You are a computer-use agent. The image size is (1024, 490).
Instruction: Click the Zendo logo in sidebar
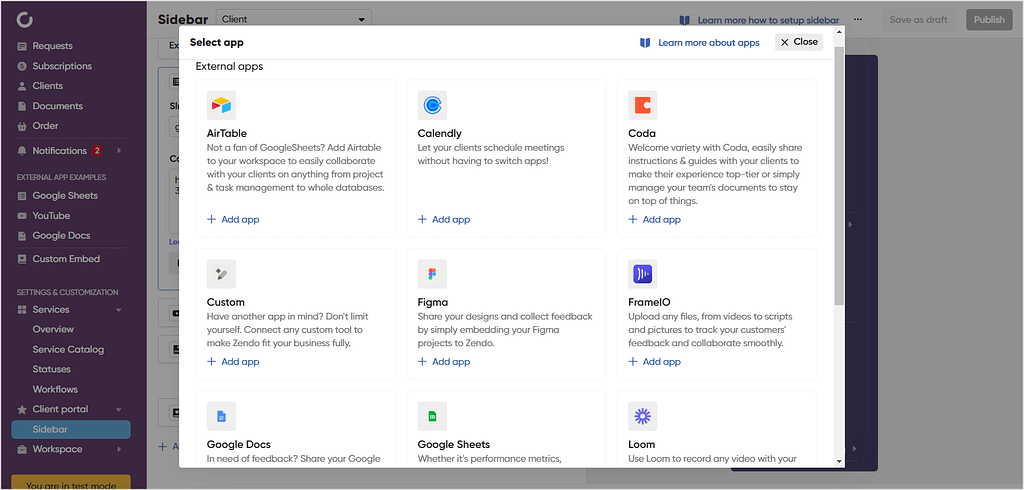[x=25, y=20]
